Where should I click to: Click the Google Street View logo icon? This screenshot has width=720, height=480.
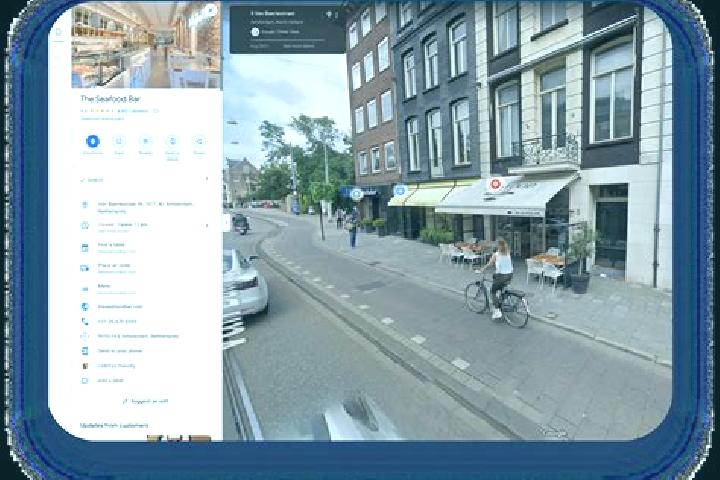[x=255, y=32]
